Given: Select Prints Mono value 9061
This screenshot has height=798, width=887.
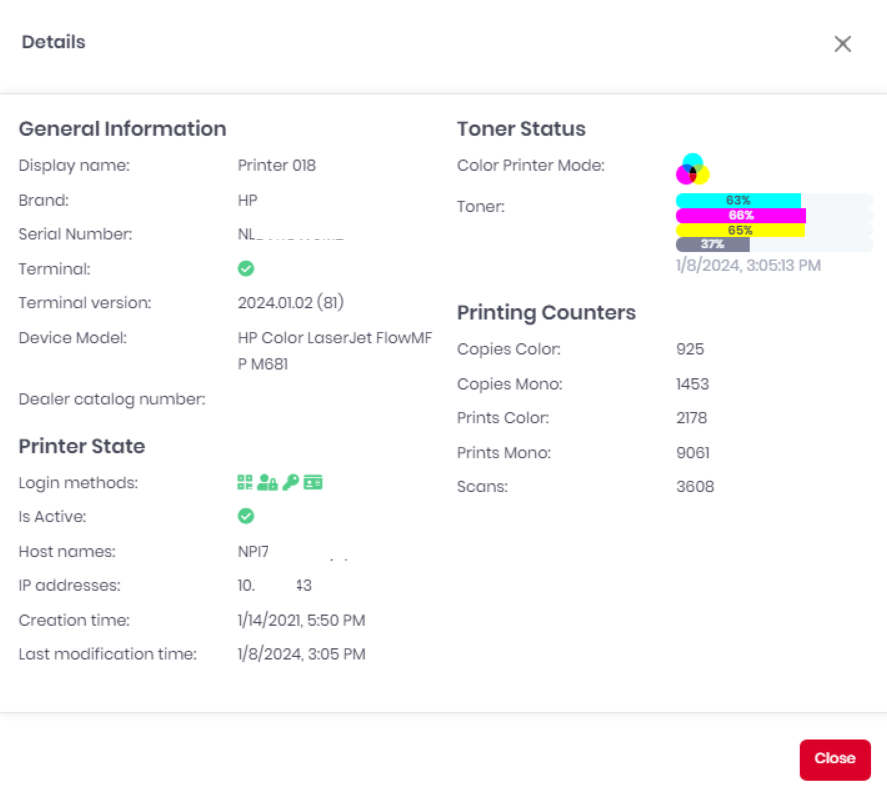Looking at the screenshot, I should click(x=693, y=452).
